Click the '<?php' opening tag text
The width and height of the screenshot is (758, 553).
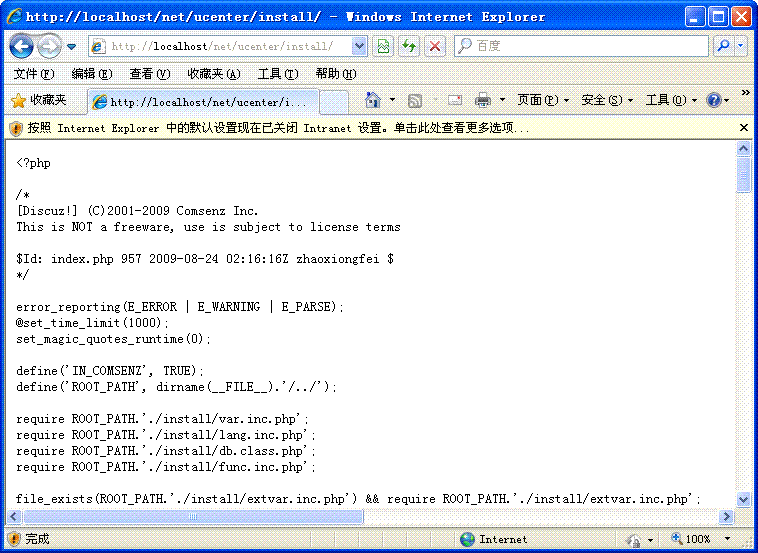(x=33, y=163)
